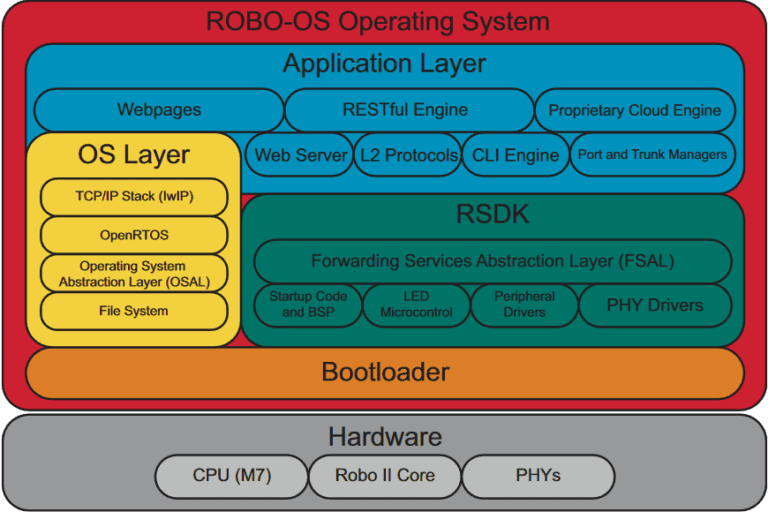Image resolution: width=768 pixels, height=512 pixels.
Task: Click the Peripheral Drivers box
Action: [x=525, y=305]
